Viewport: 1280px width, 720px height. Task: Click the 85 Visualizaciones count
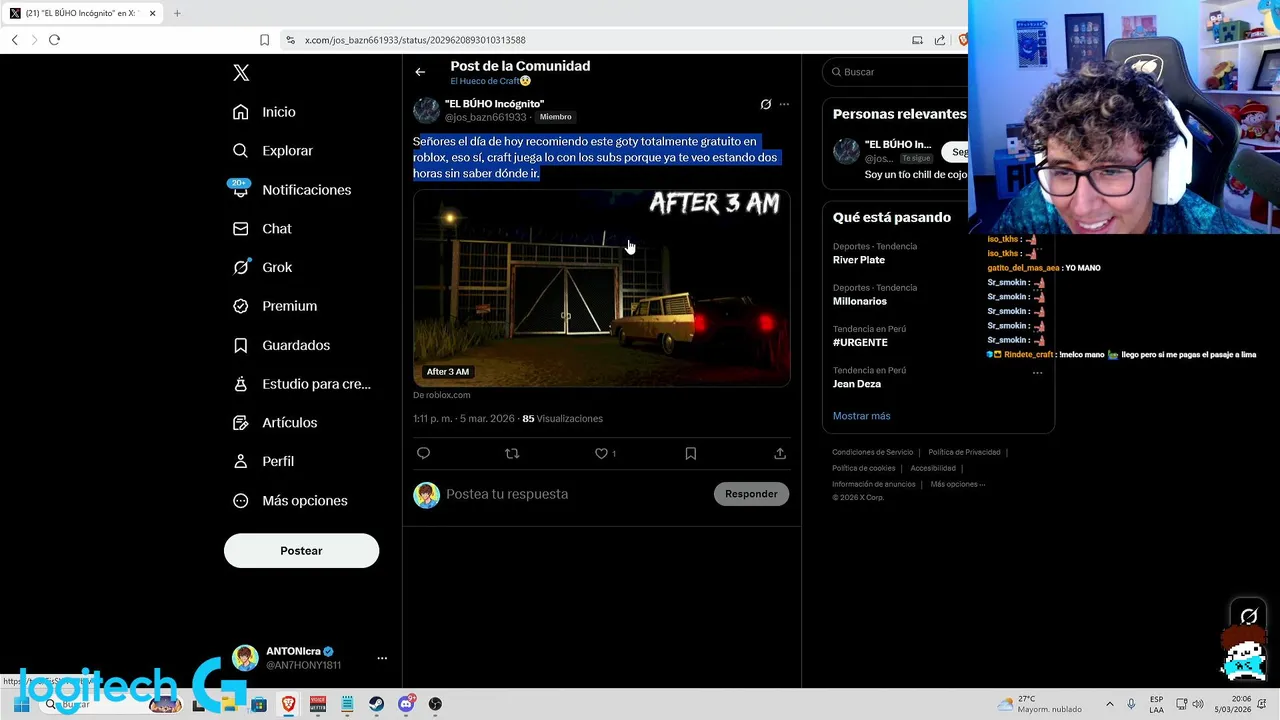[x=563, y=418]
